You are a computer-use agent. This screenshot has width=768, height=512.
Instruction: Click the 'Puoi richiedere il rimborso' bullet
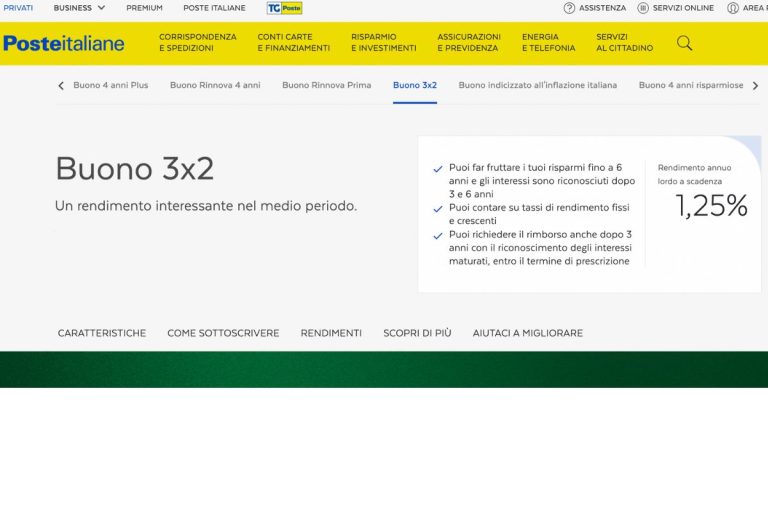tap(540, 248)
